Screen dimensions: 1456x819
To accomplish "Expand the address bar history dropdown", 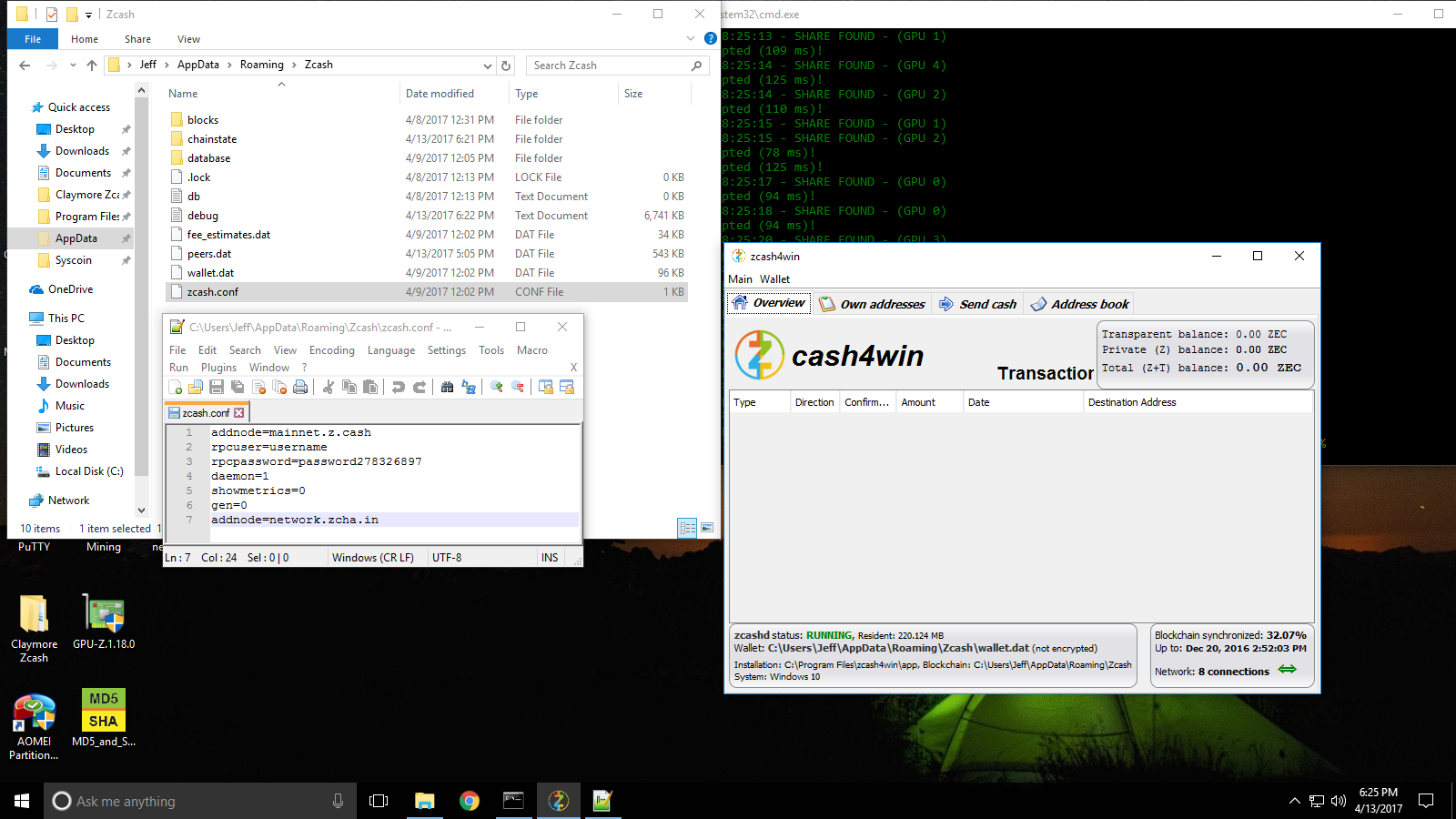I will (488, 66).
